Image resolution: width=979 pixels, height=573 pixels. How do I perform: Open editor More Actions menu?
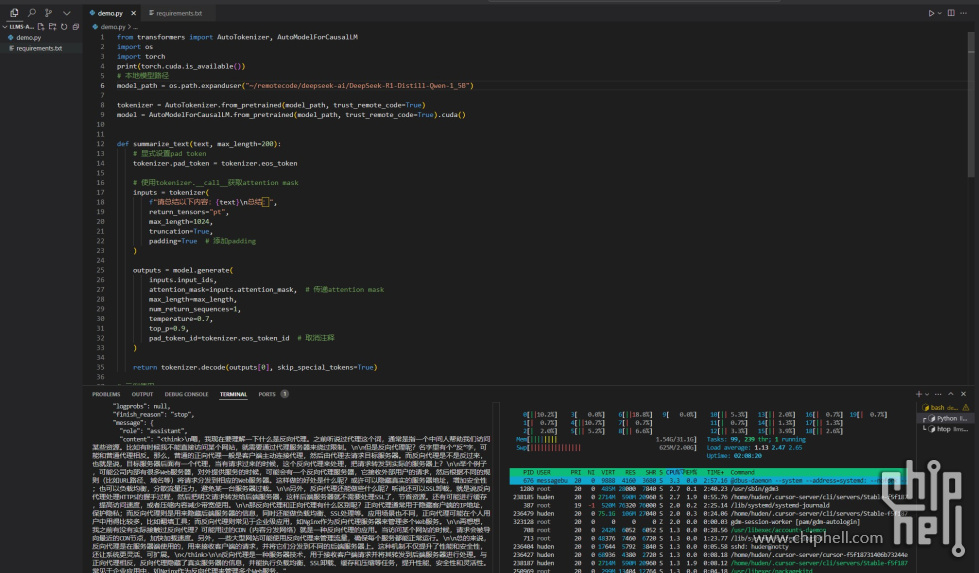click(963, 13)
